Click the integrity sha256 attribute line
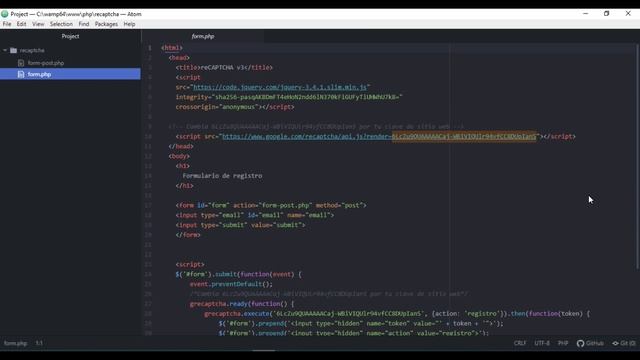This screenshot has height=360, width=640. click(x=289, y=97)
